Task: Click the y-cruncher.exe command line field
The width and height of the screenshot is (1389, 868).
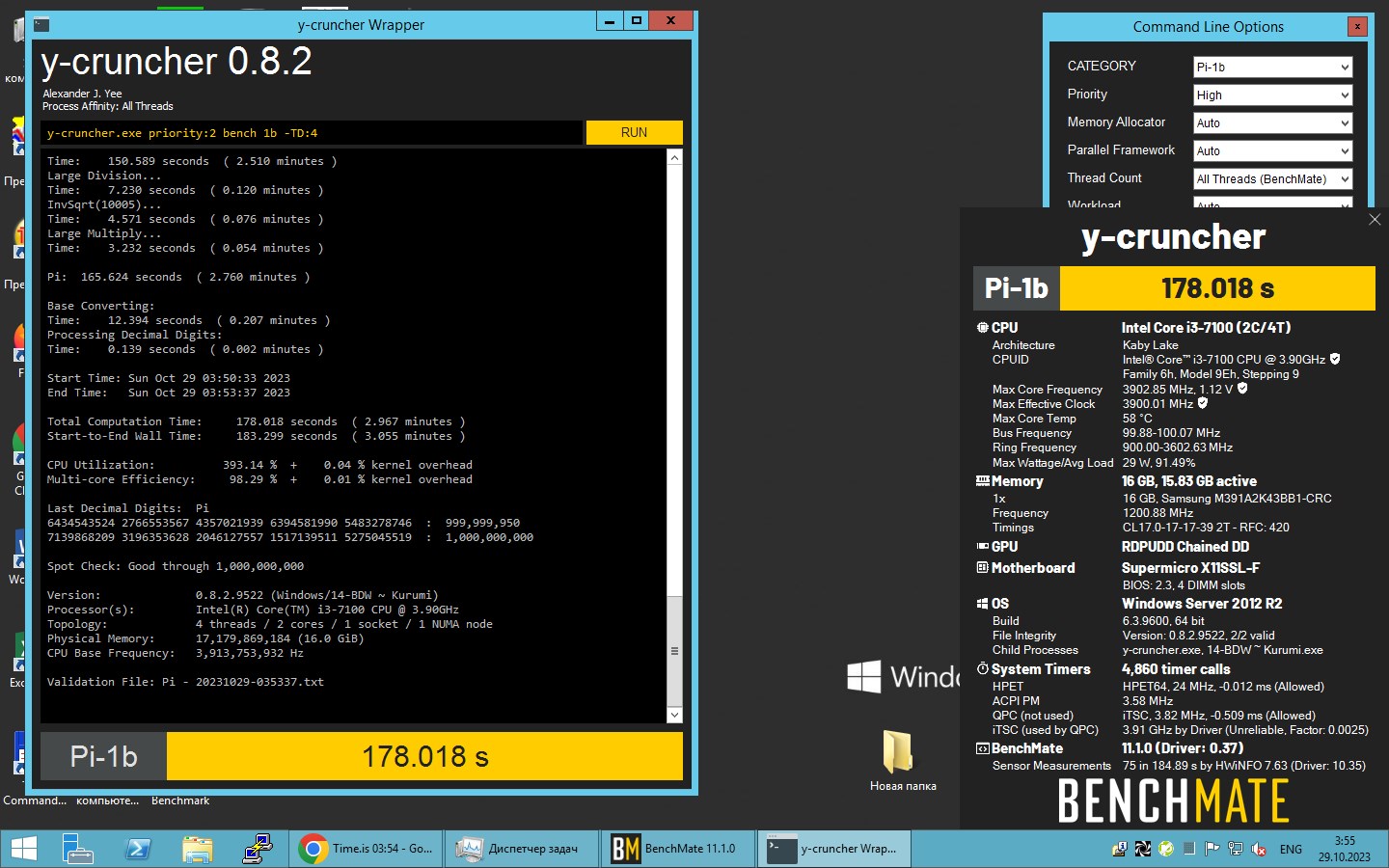Action: pos(312,133)
